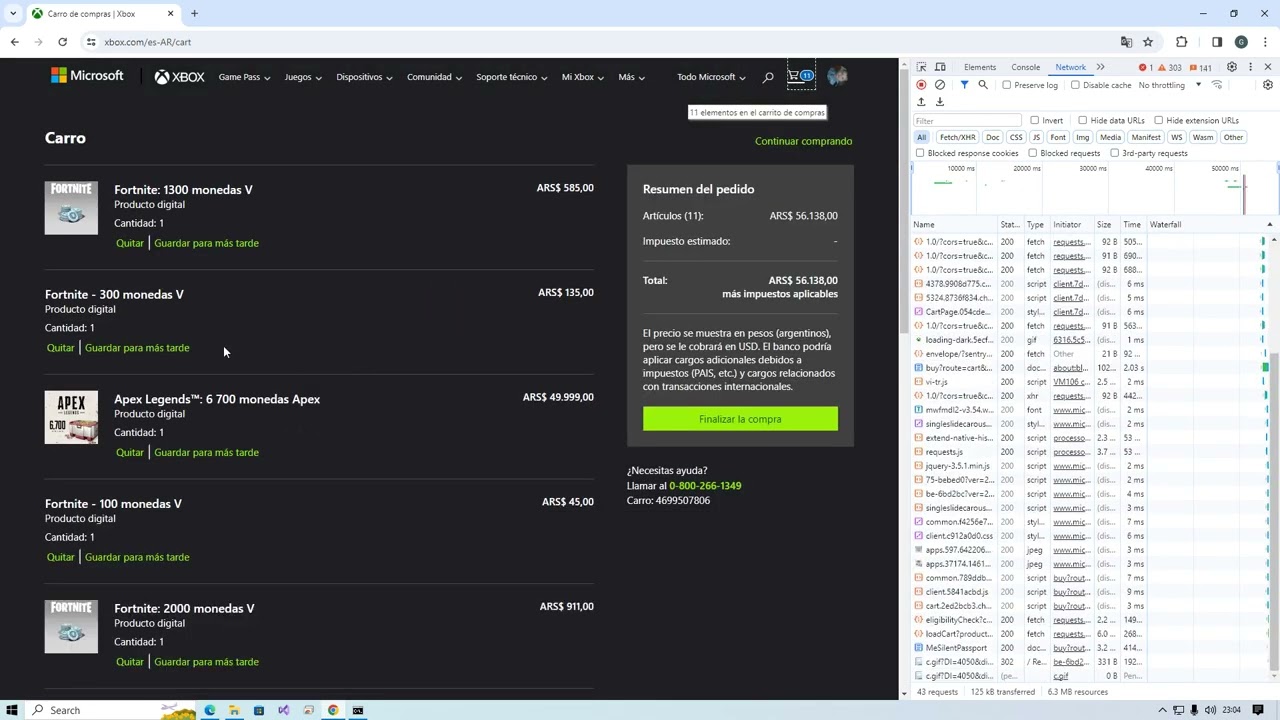Screen dimensions: 1280x720
Task: Export HAR download icon
Action: tap(940, 102)
